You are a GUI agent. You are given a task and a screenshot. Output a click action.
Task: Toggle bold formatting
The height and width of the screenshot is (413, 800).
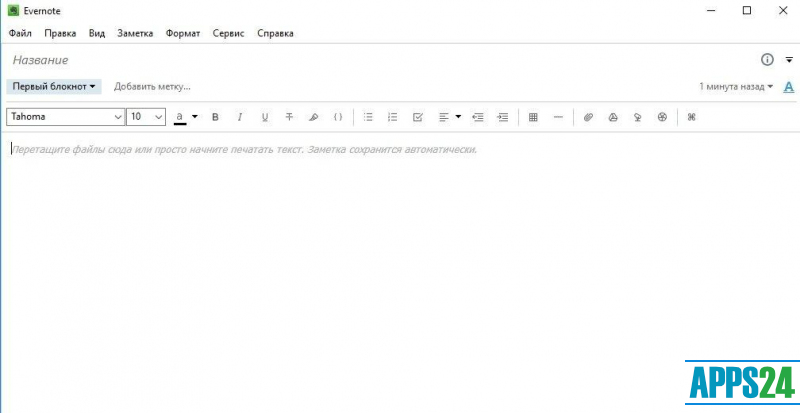pyautogui.click(x=215, y=117)
